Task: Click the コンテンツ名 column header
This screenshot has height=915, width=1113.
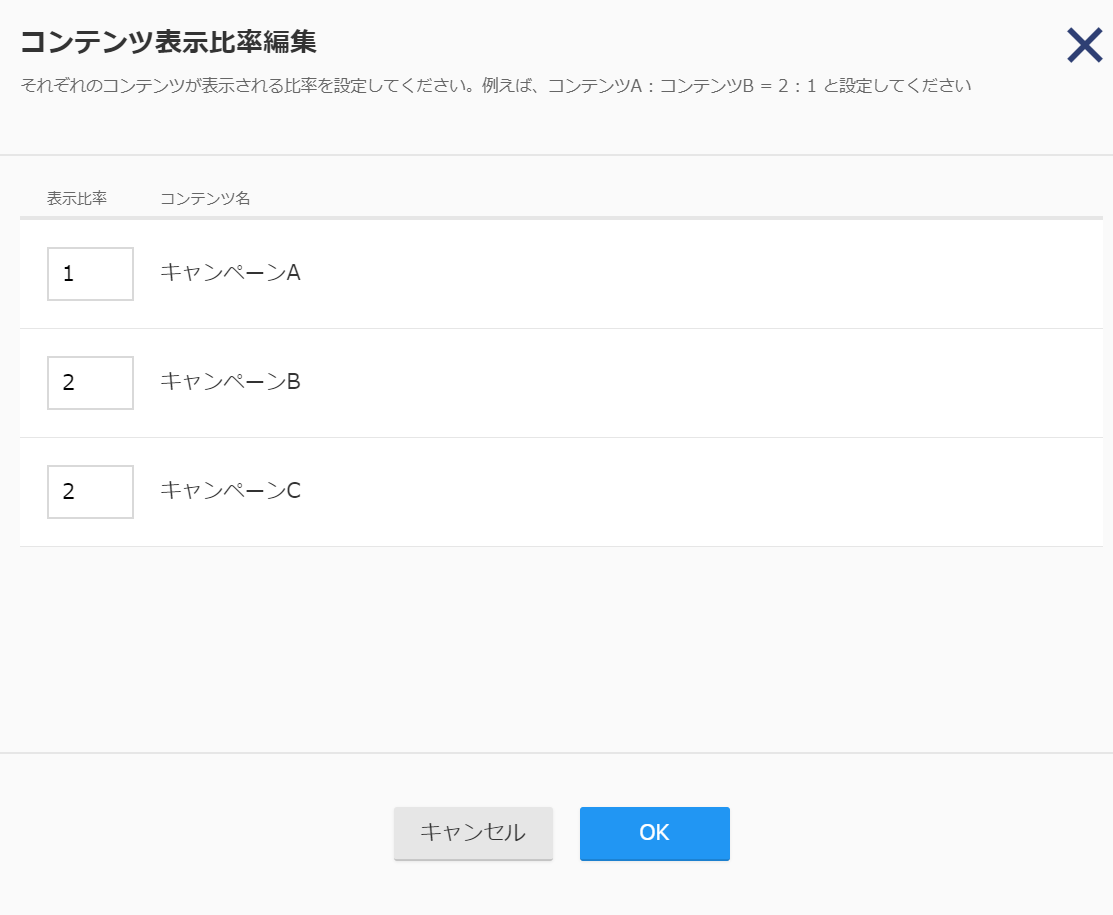Action: click(205, 199)
